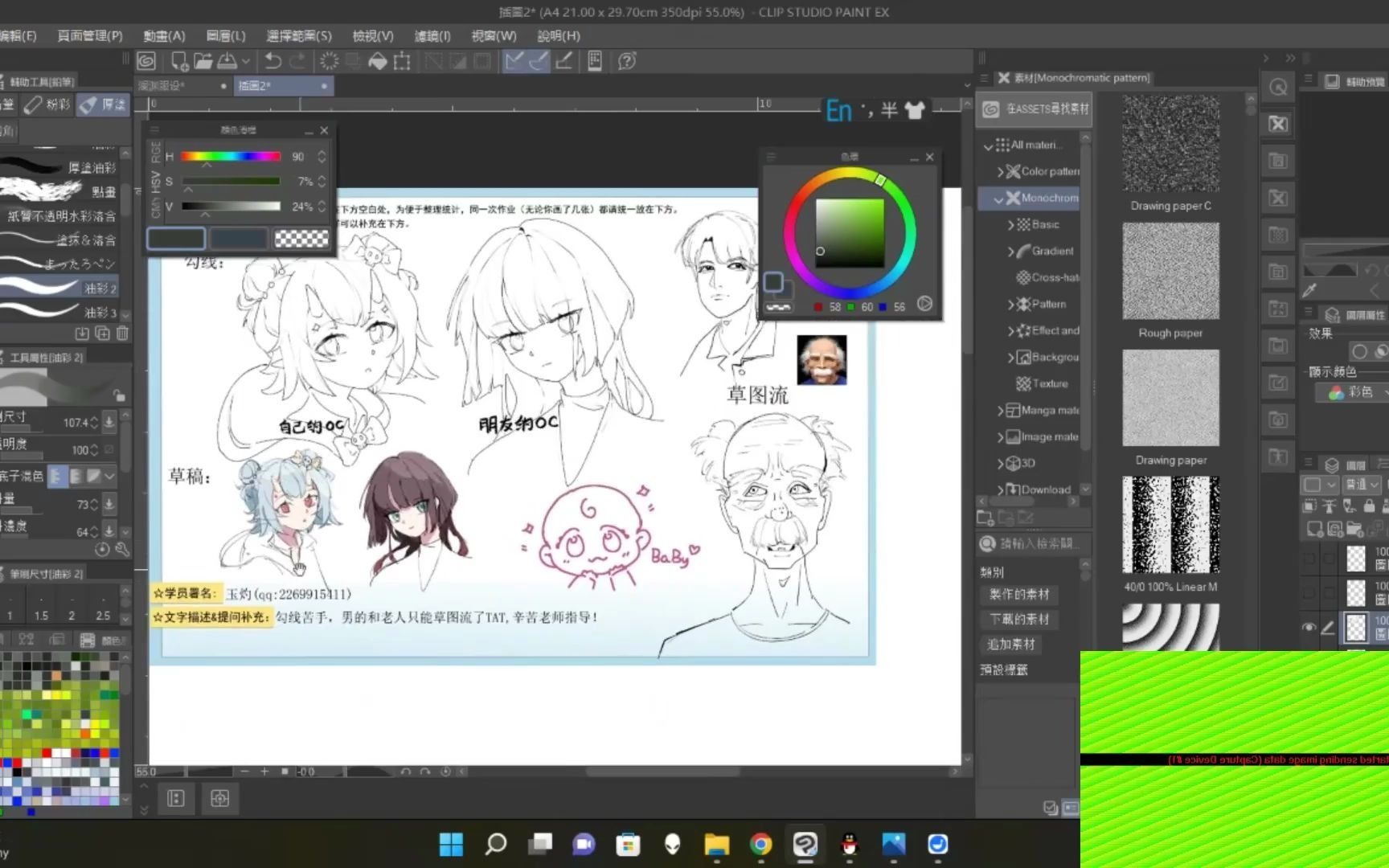Activate scale and rotate transform icon
This screenshot has height=868, width=1389.
point(402,61)
